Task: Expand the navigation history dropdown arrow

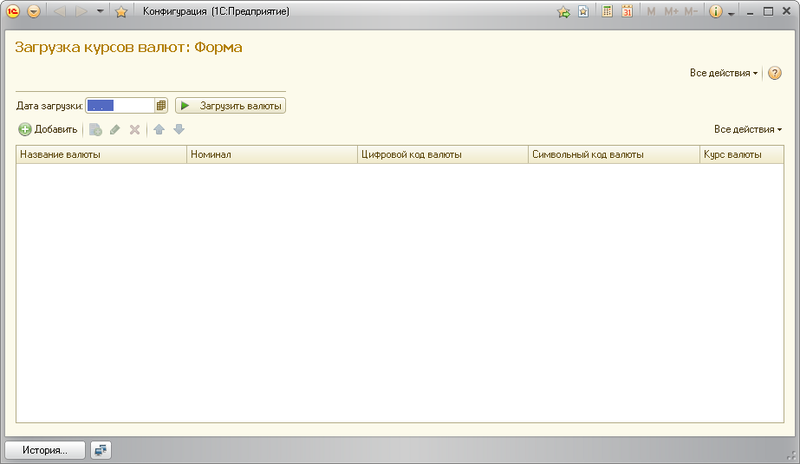Action: tap(100, 11)
